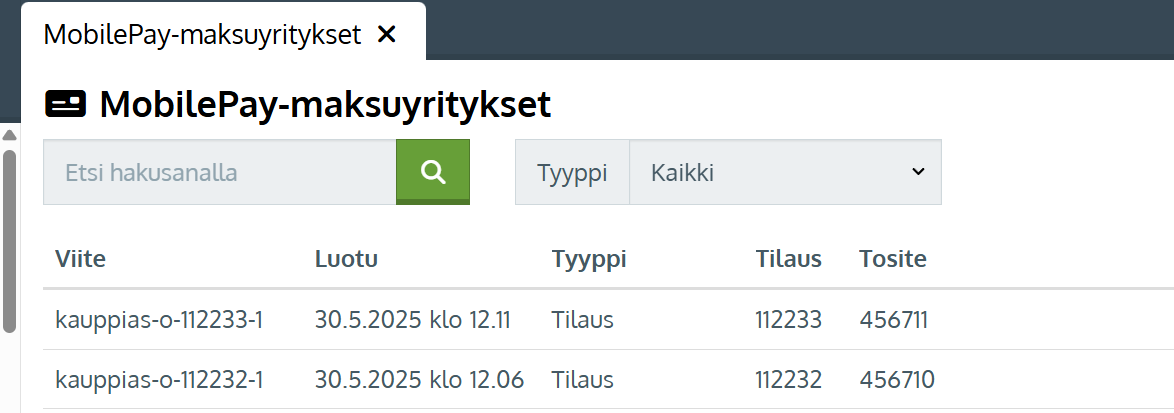The image size is (1174, 413).
Task: Click the Tosite column header
Action: pyautogui.click(x=892, y=259)
